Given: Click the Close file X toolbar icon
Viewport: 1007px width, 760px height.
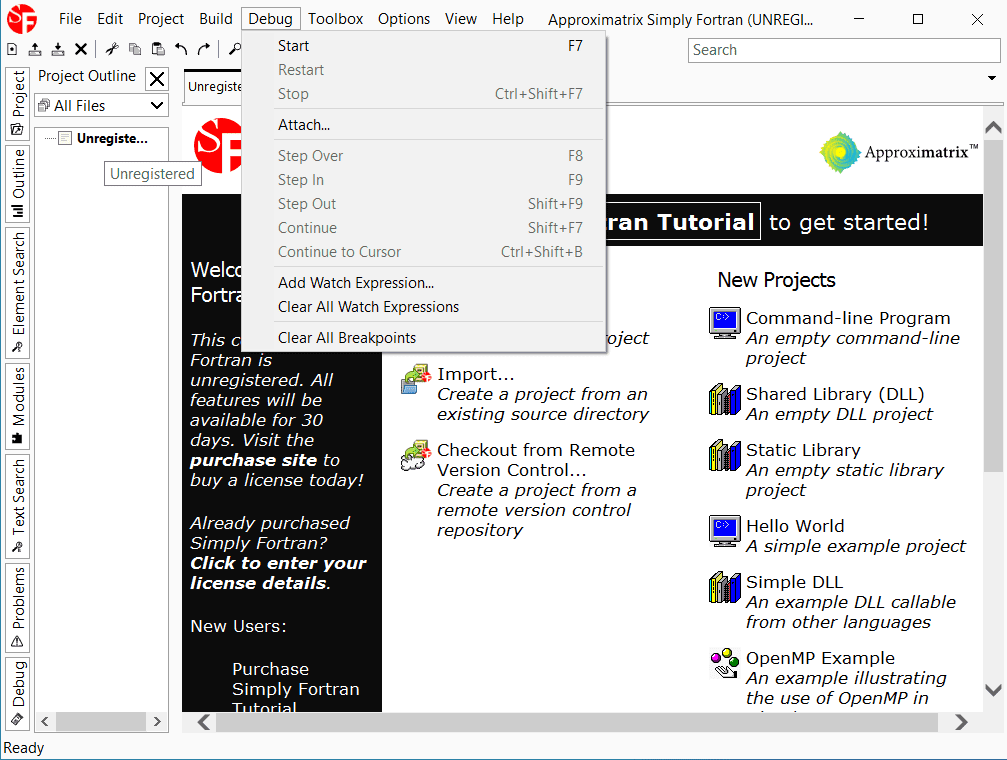Looking at the screenshot, I should pos(81,49).
